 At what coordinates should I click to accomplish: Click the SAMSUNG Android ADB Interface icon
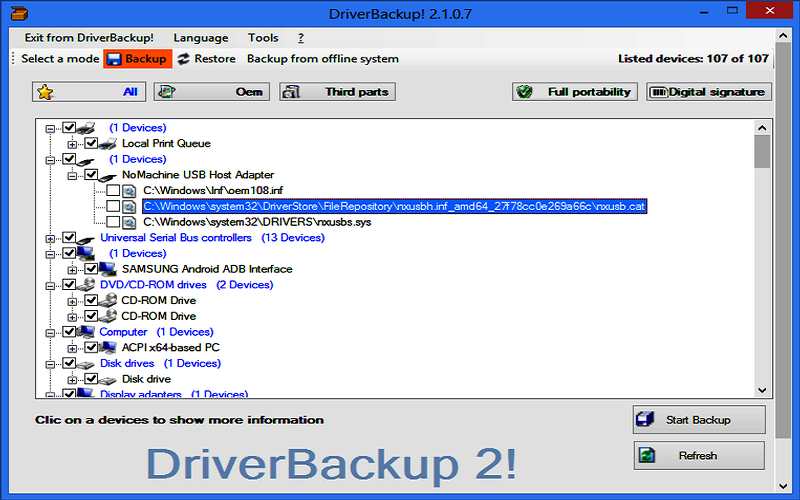click(108, 269)
